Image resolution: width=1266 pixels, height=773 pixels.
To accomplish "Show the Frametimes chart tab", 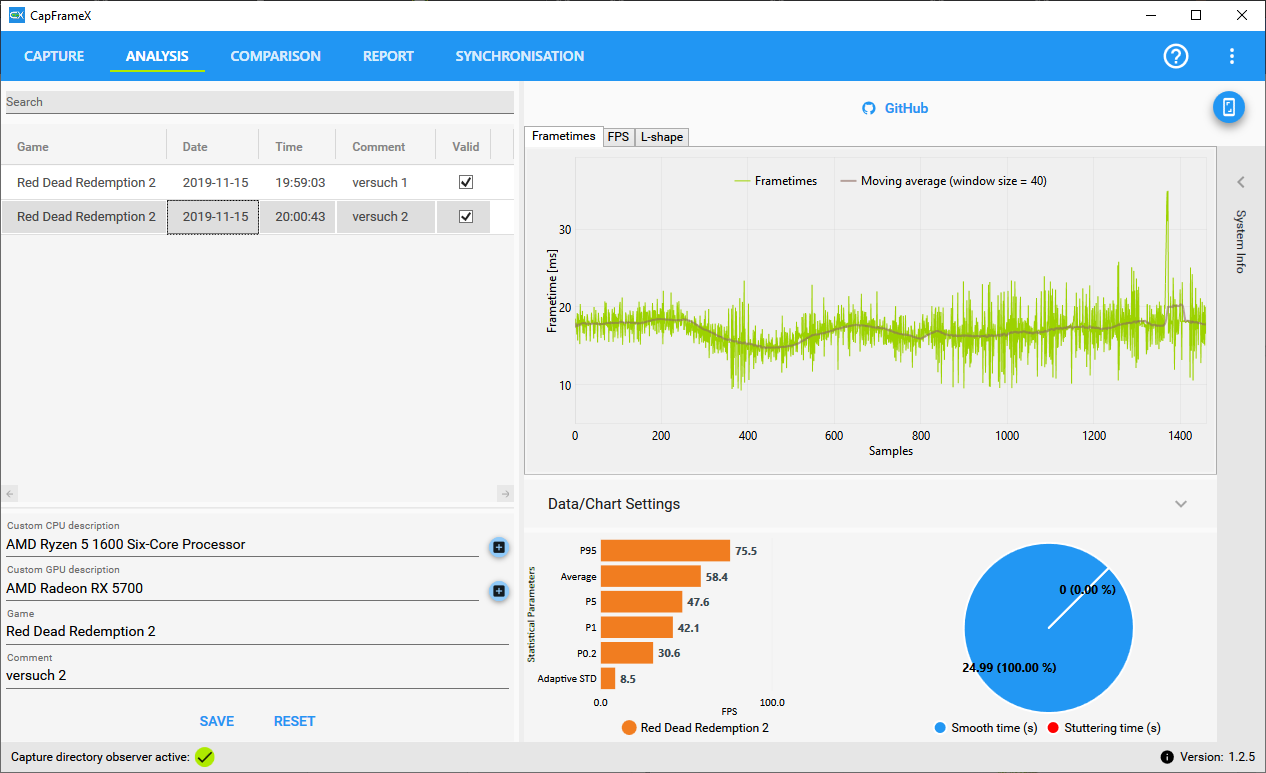I will 564,136.
